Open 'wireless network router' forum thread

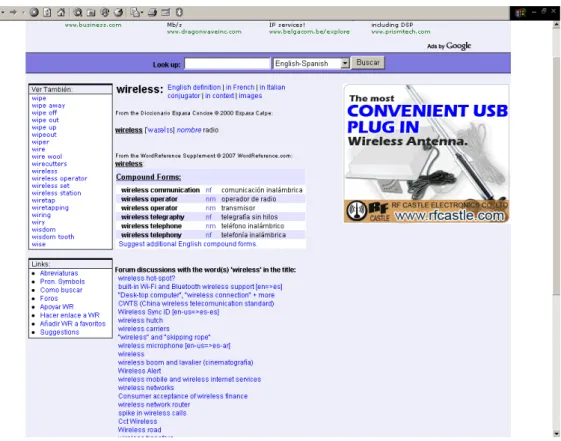[154, 405]
